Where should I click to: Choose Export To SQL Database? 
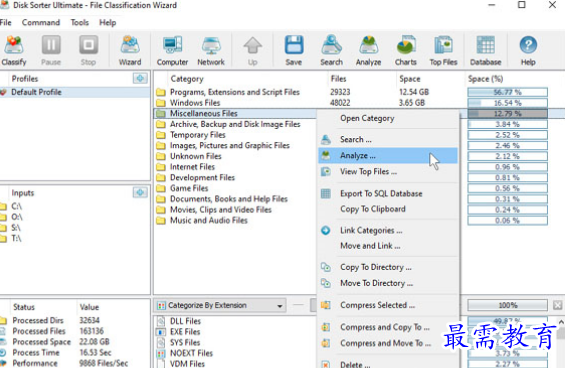click(x=388, y=194)
